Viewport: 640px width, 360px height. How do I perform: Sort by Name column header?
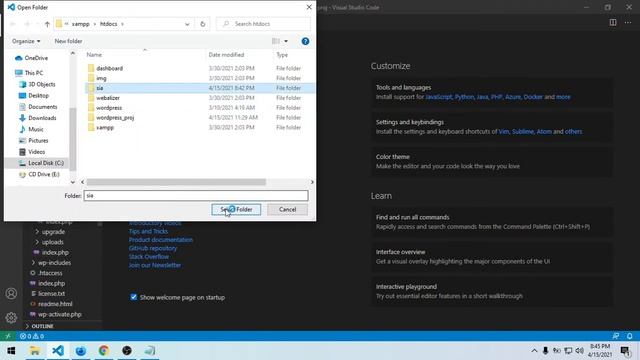[x=94, y=55]
